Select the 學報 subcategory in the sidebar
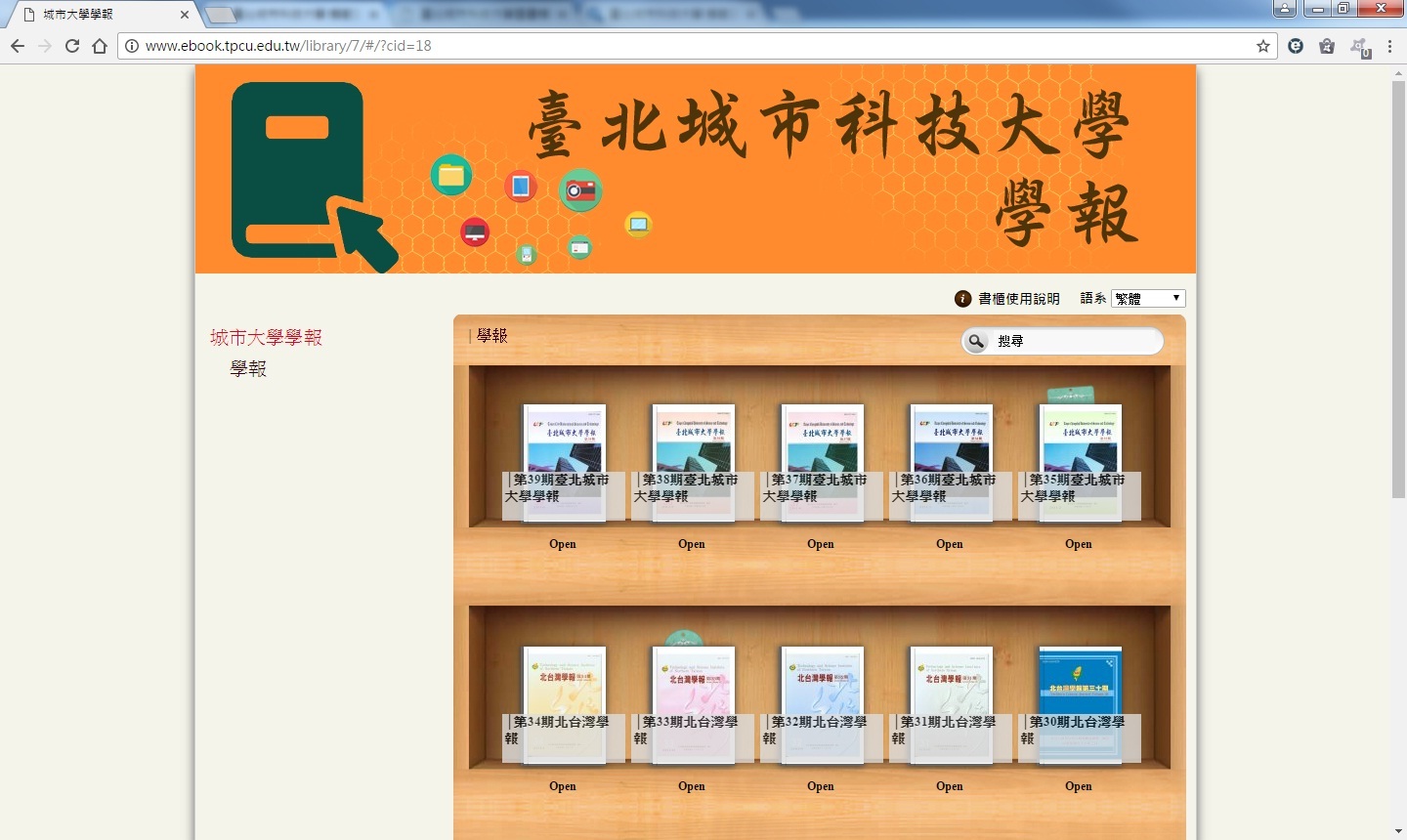1407x840 pixels. coord(248,369)
